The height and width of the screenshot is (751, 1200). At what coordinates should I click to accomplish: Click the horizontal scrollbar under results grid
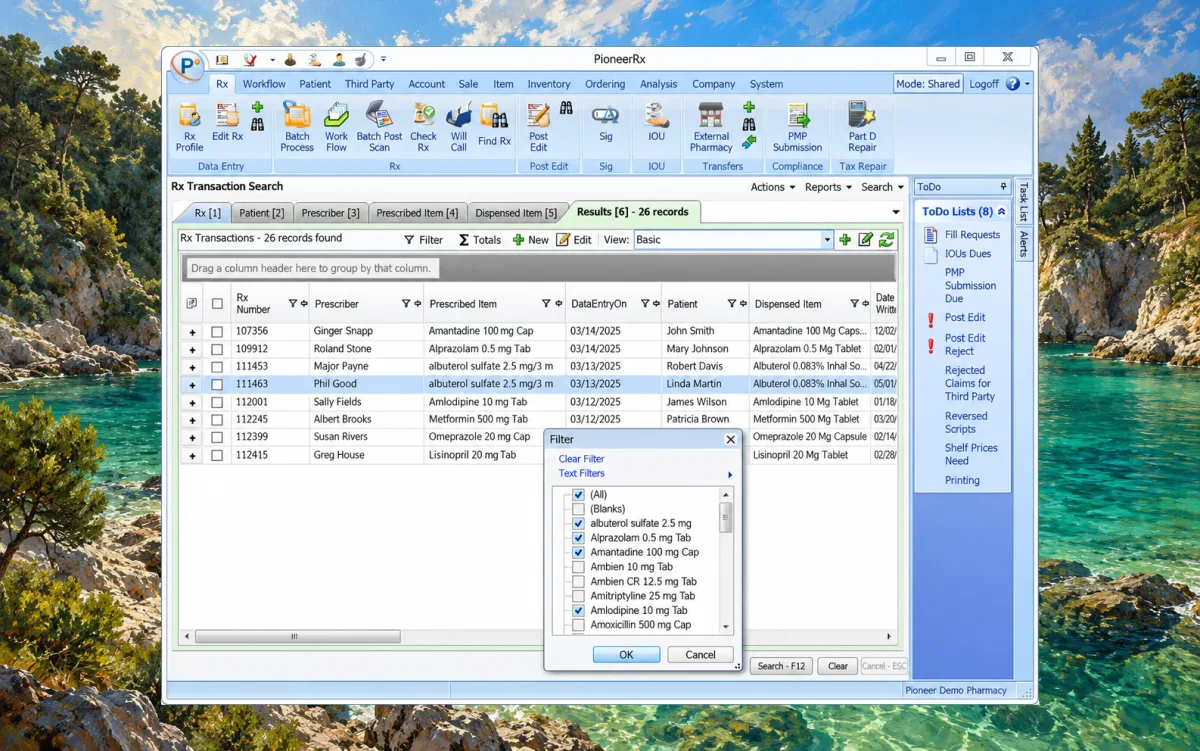coord(297,636)
